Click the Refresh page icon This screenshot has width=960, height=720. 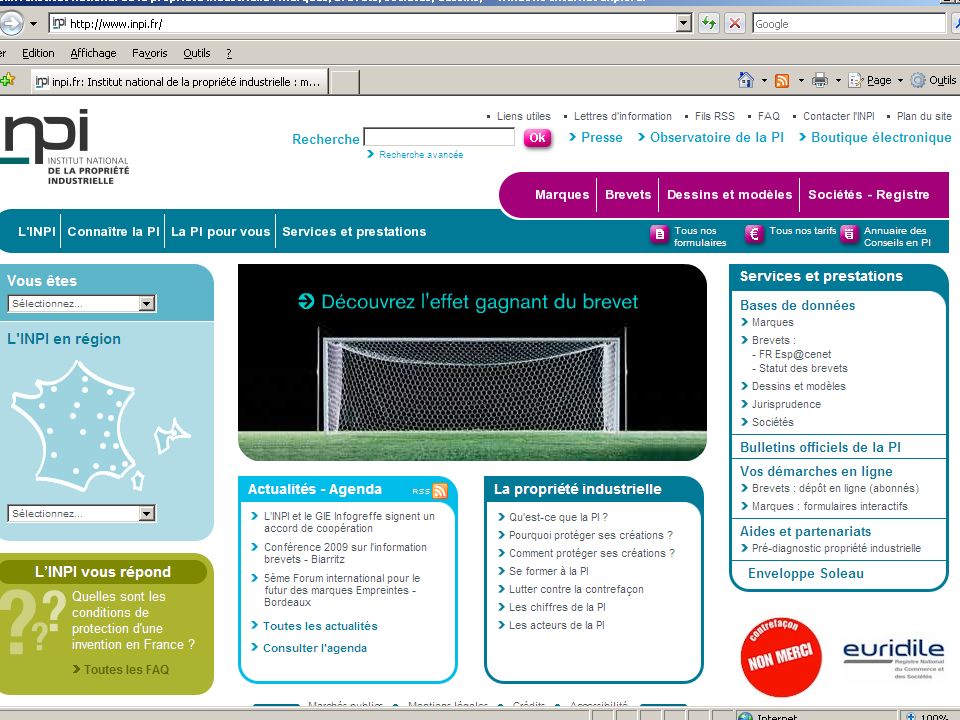(708, 24)
